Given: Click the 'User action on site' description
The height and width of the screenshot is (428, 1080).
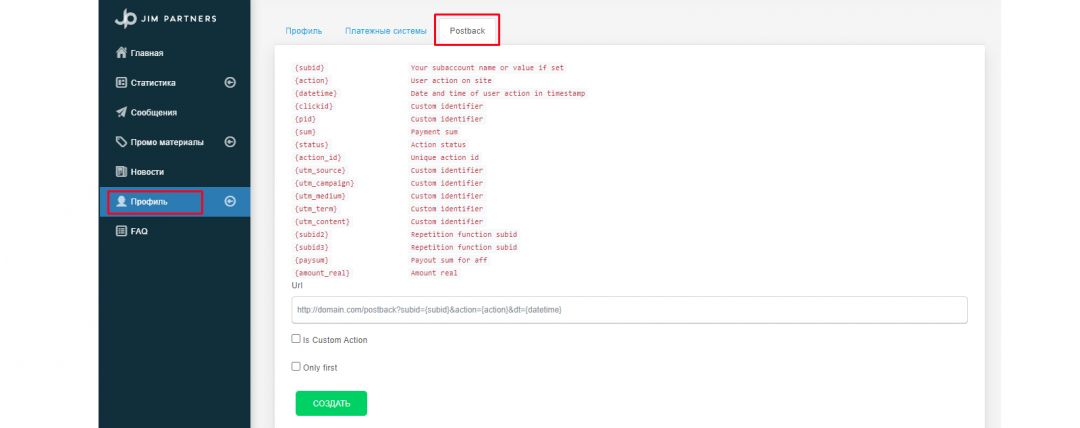Looking at the screenshot, I should (x=450, y=81).
